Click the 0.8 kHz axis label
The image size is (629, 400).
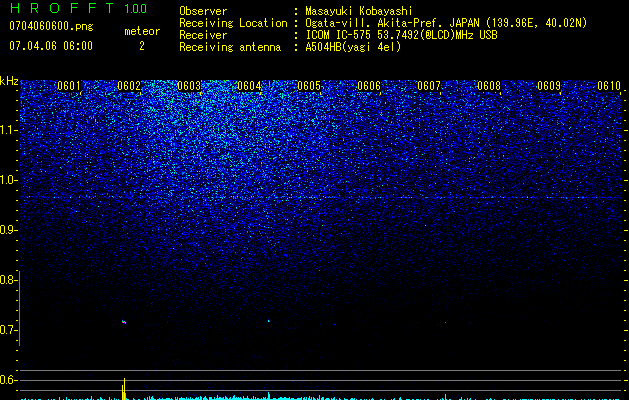coord(8,280)
